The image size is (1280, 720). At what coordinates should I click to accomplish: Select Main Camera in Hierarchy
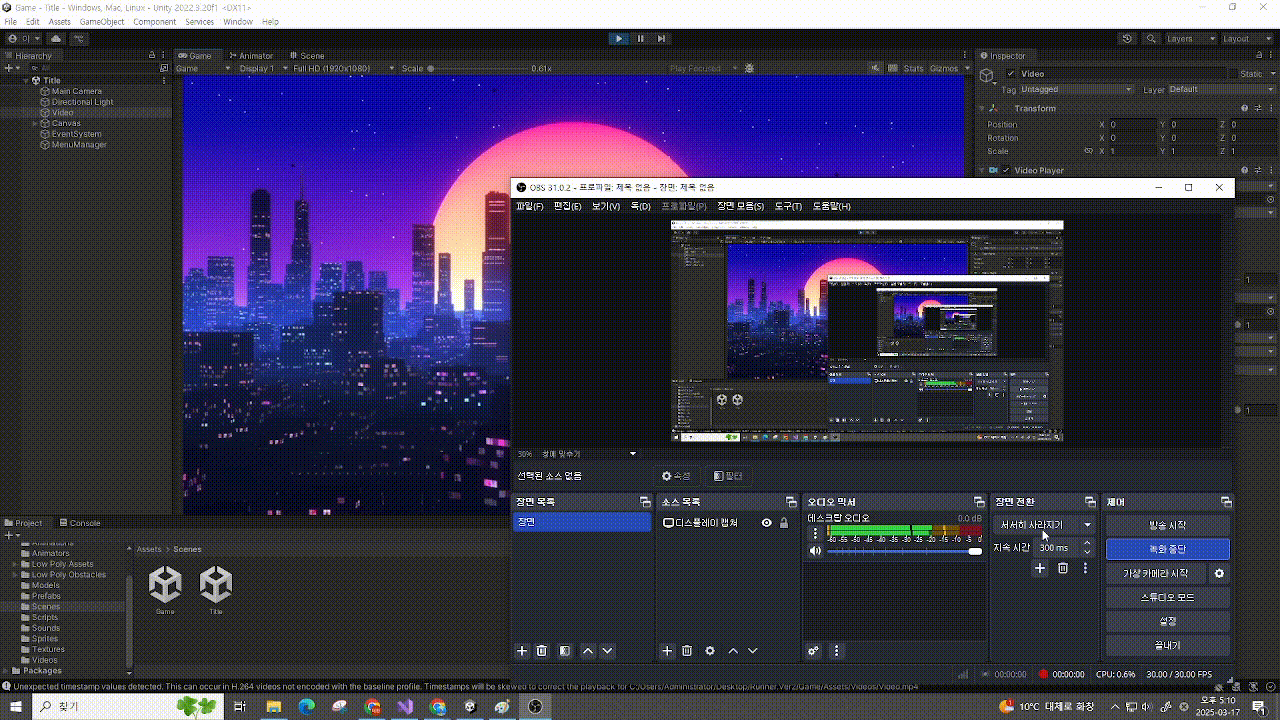click(x=76, y=91)
